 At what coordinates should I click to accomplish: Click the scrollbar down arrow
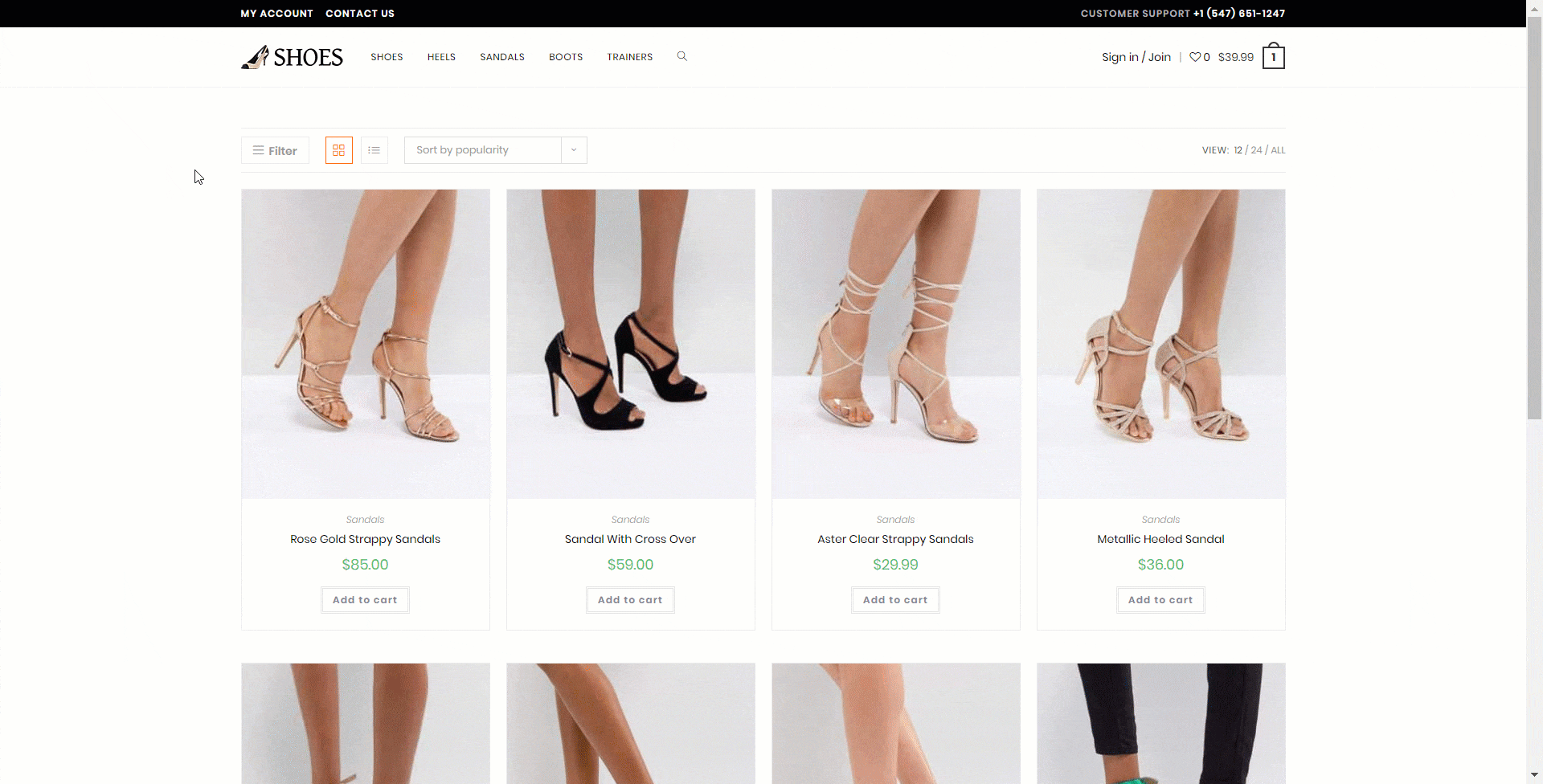(1534, 775)
